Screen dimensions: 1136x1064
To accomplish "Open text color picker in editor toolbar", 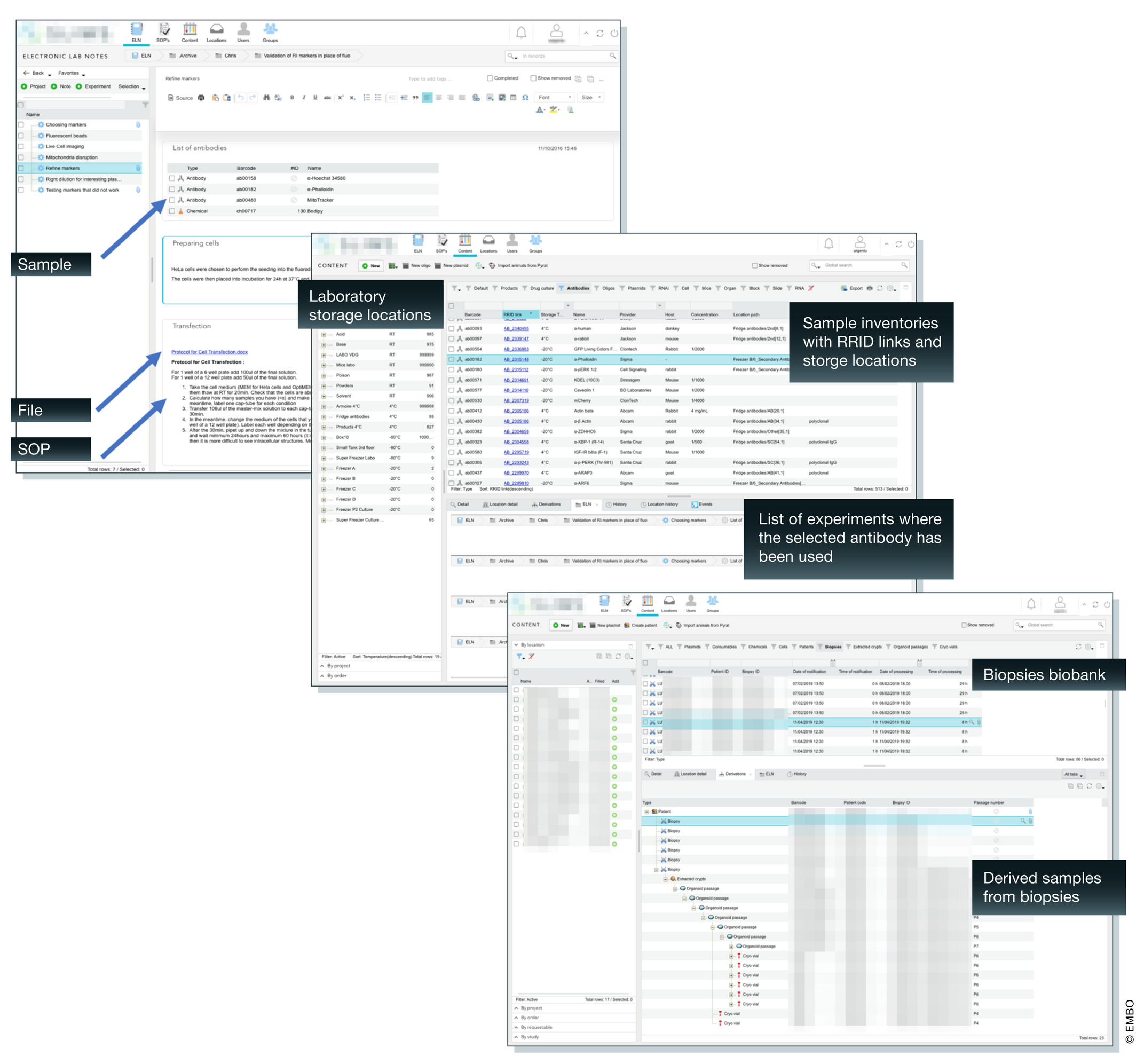I will pos(540,110).
